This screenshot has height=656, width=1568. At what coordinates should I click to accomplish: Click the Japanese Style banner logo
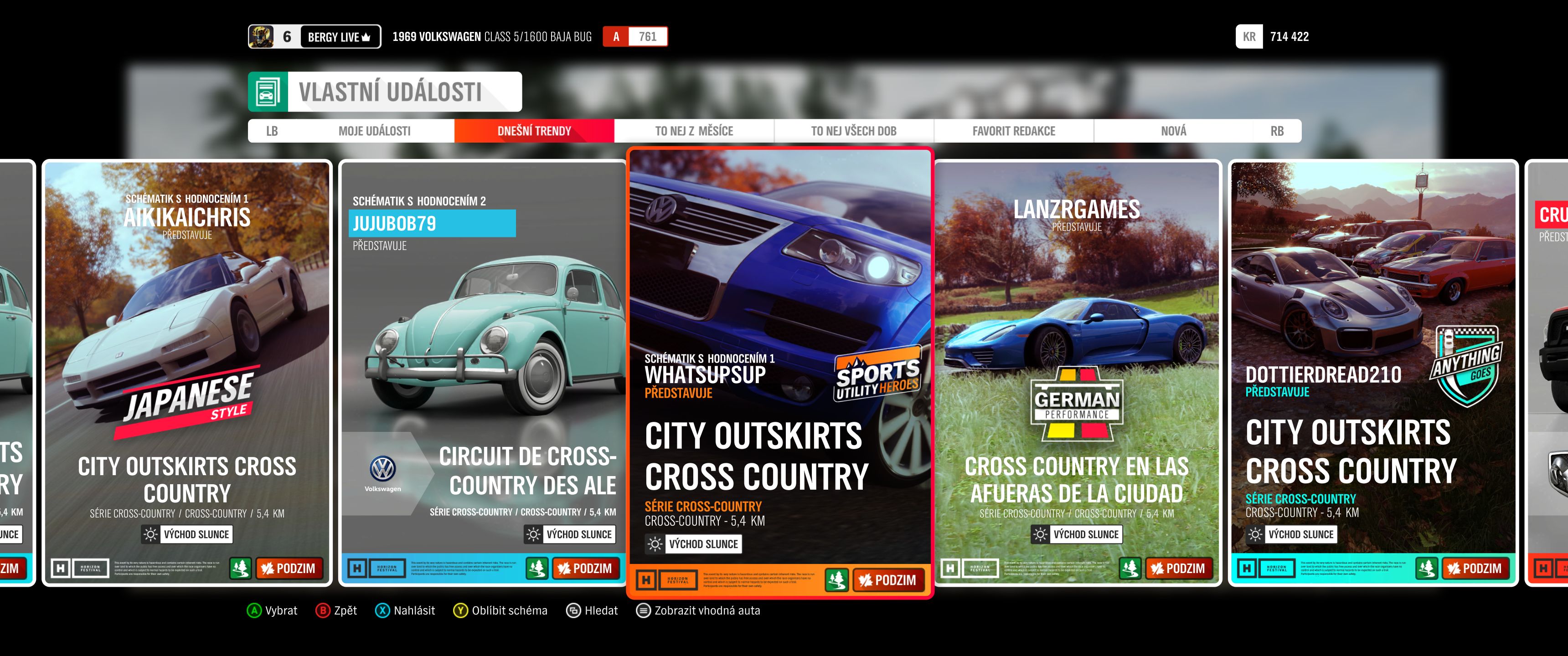point(187,402)
